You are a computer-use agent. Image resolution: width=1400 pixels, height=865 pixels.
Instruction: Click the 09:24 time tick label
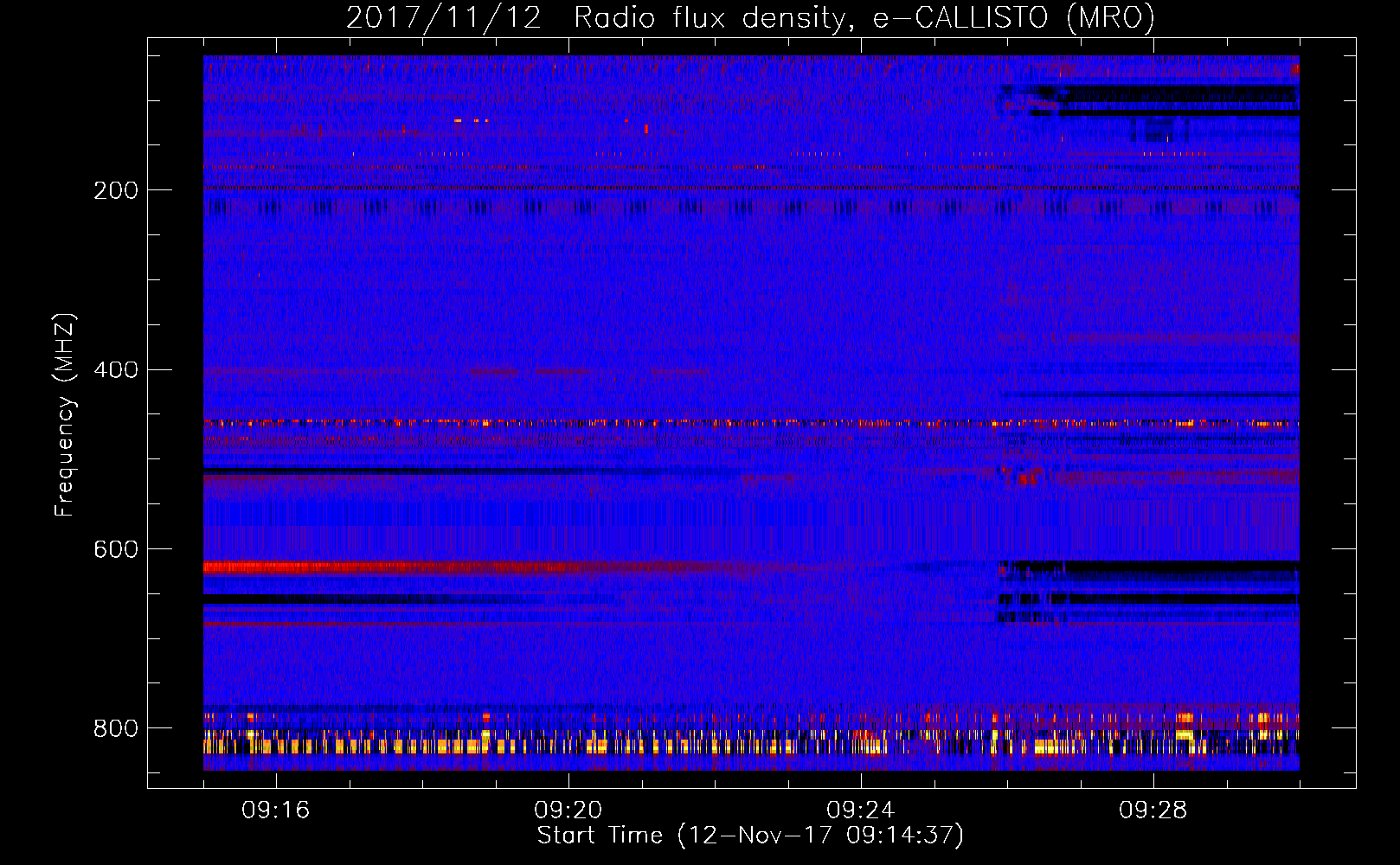(x=861, y=811)
